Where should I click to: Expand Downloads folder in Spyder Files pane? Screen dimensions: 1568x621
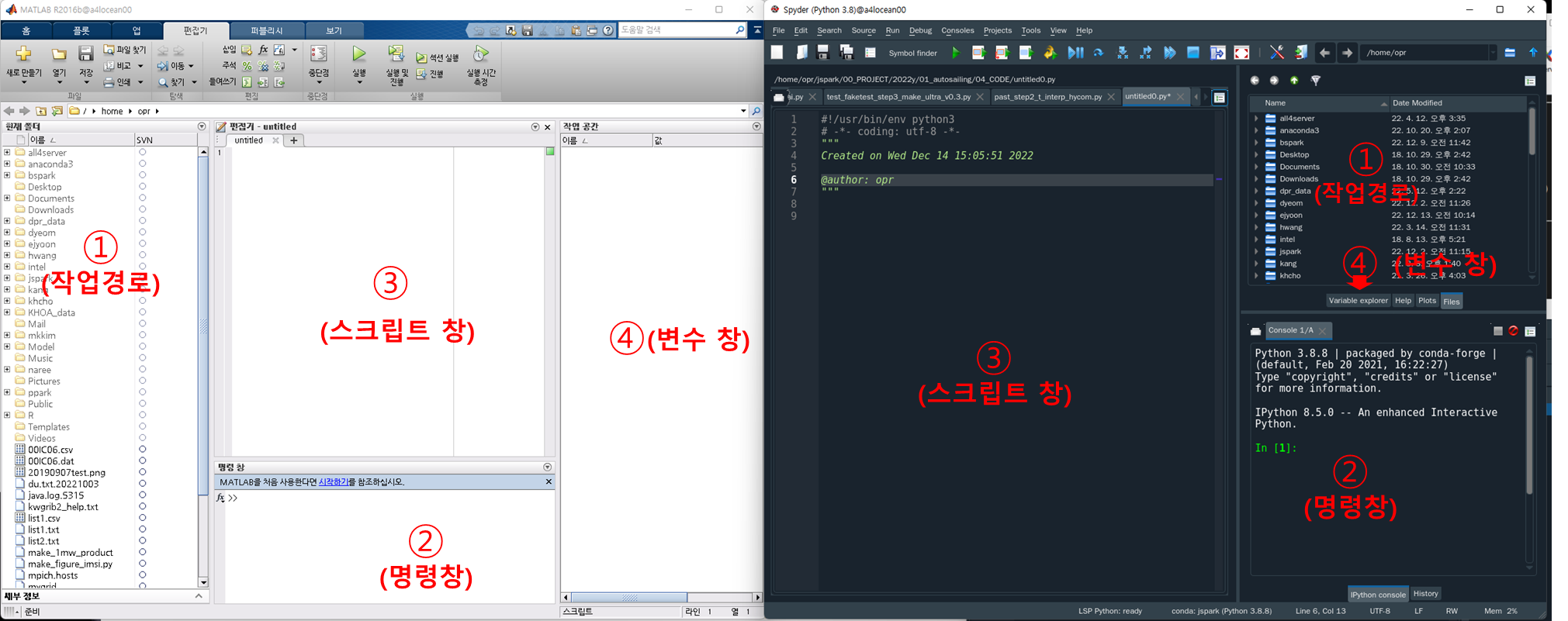pyautogui.click(x=1256, y=179)
